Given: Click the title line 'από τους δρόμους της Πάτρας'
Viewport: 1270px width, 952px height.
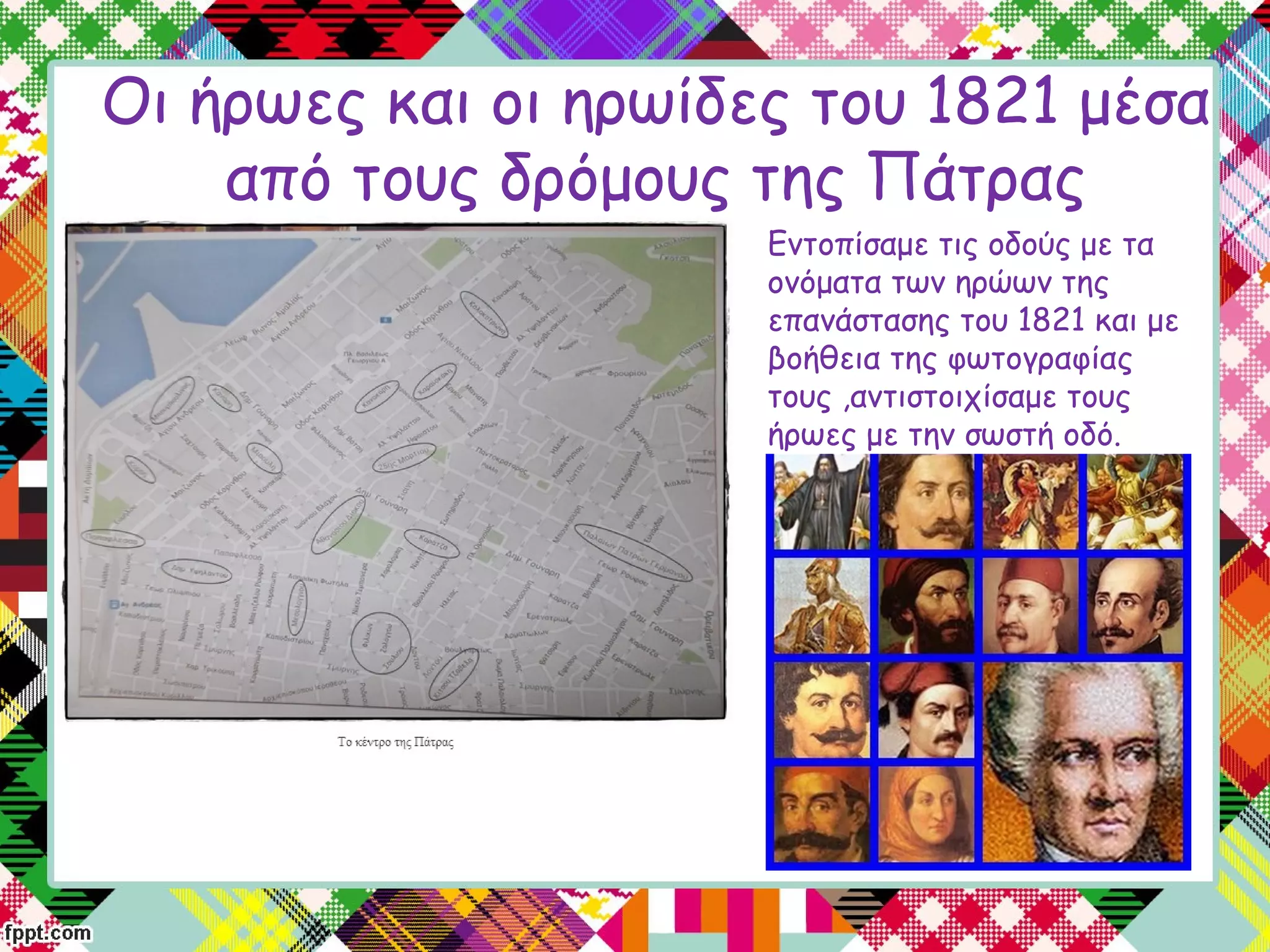Looking at the screenshot, I should point(655,178).
